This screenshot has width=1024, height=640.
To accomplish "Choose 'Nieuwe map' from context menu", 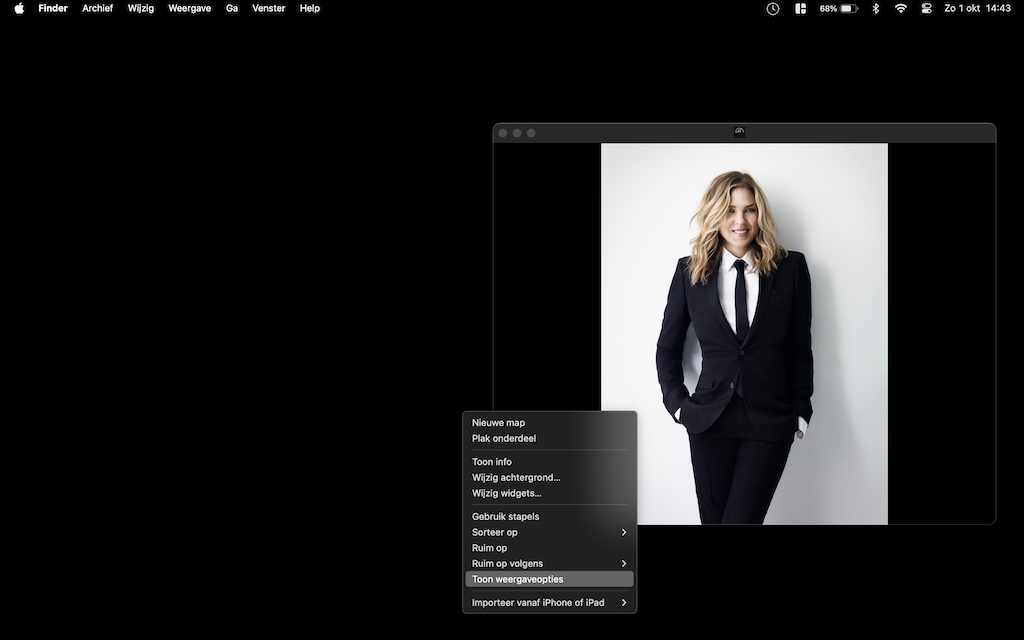I will (x=498, y=423).
